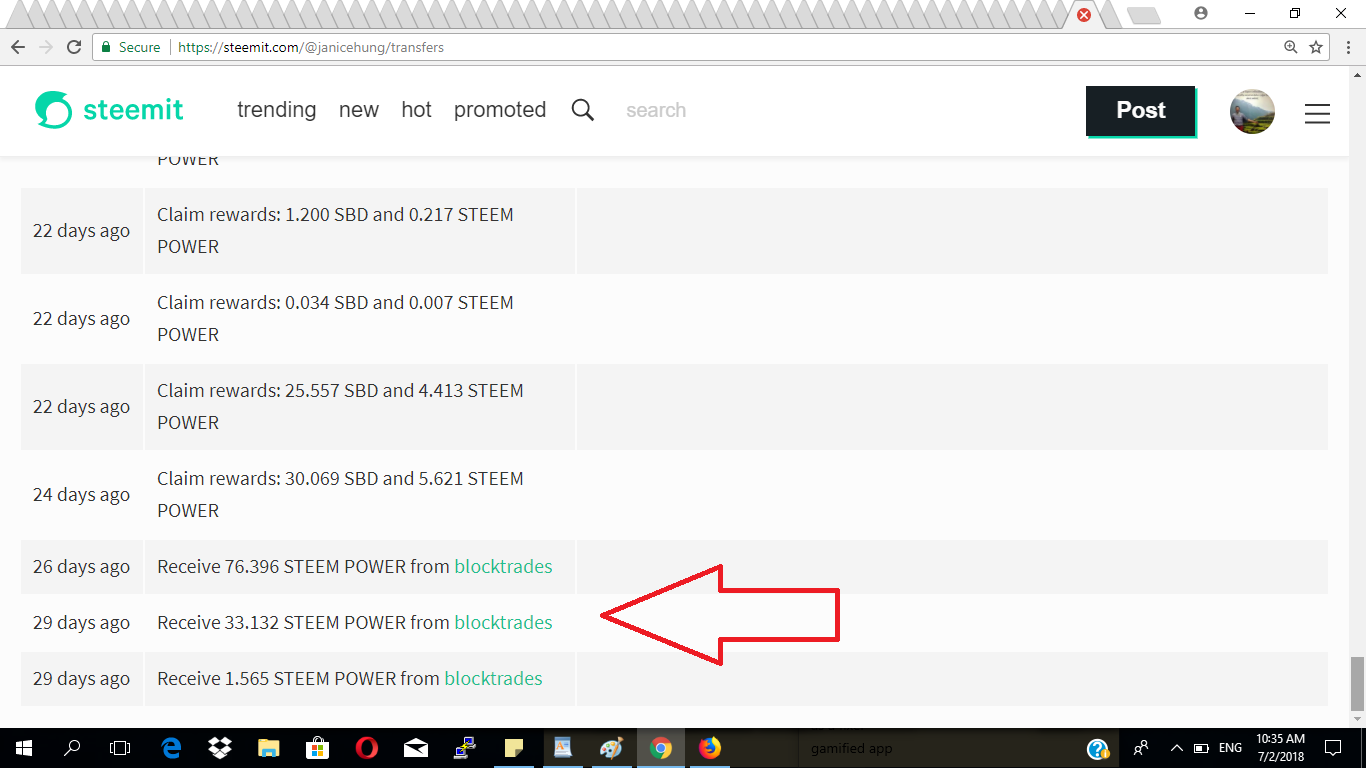The width and height of the screenshot is (1366, 768).
Task: Click the address bar URL
Action: point(311,47)
